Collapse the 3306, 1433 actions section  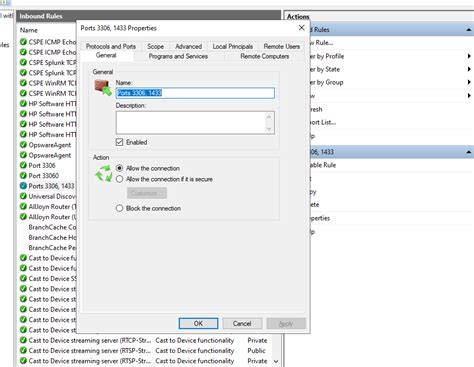click(469, 152)
